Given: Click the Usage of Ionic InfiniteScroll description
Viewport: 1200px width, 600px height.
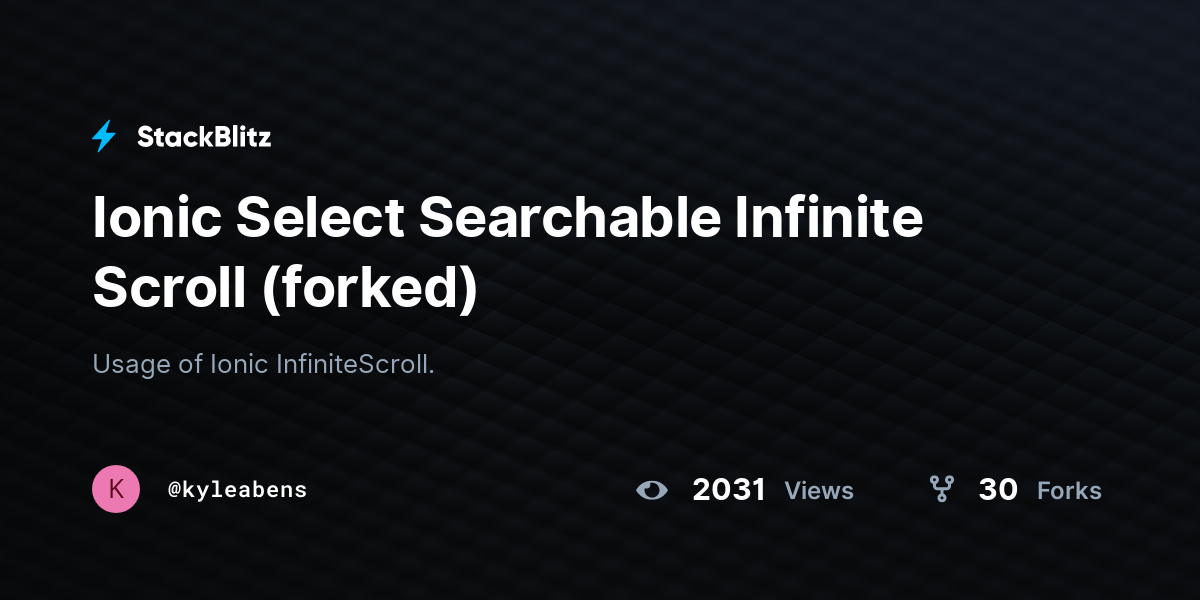Looking at the screenshot, I should point(264,364).
